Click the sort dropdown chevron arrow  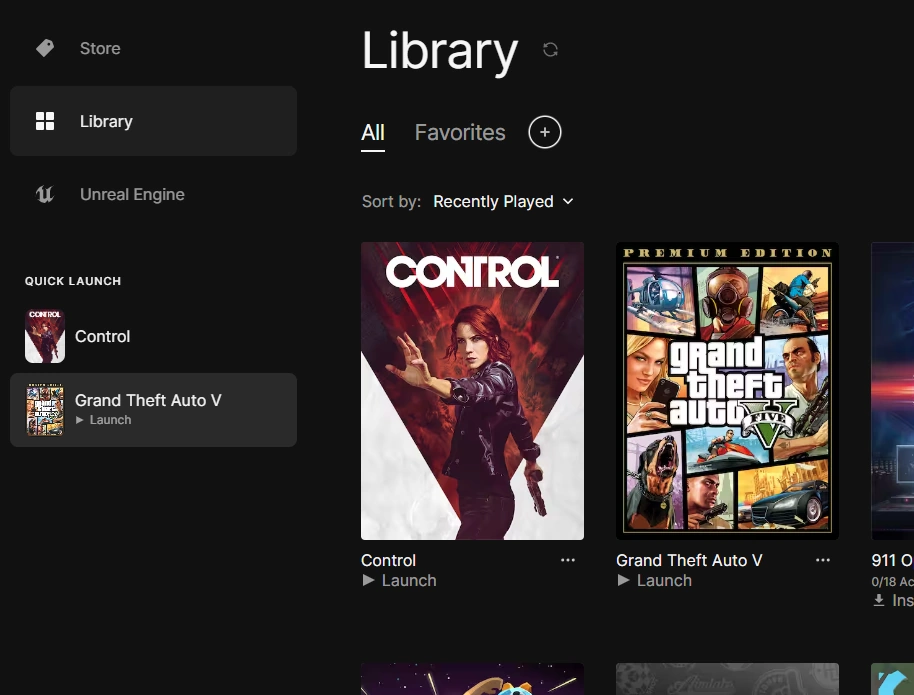click(x=568, y=202)
